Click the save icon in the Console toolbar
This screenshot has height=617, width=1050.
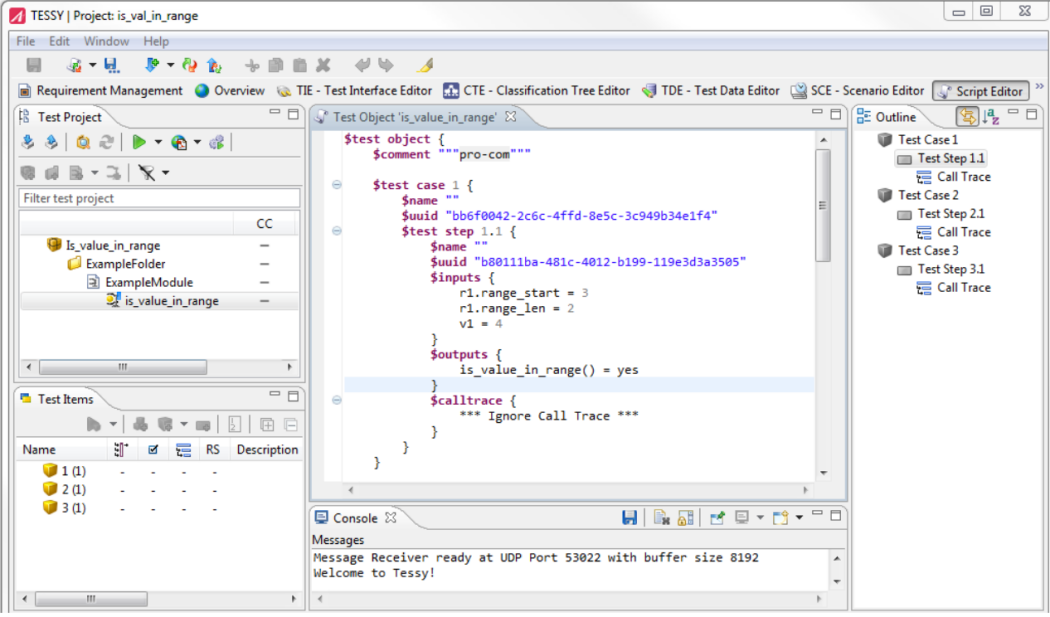(x=629, y=518)
